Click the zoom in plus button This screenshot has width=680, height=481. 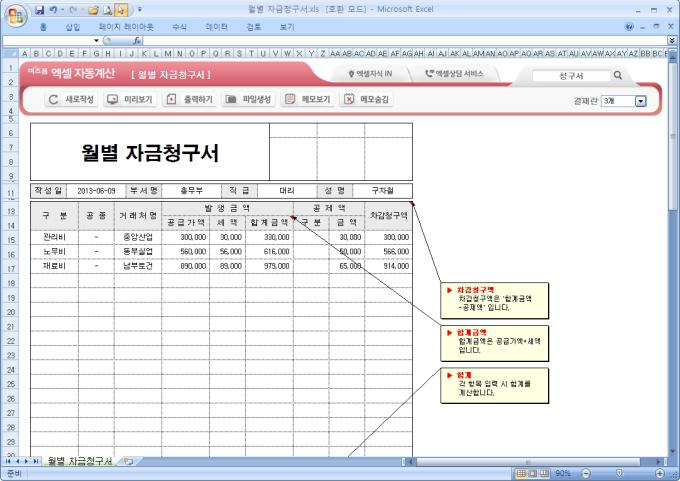click(660, 473)
